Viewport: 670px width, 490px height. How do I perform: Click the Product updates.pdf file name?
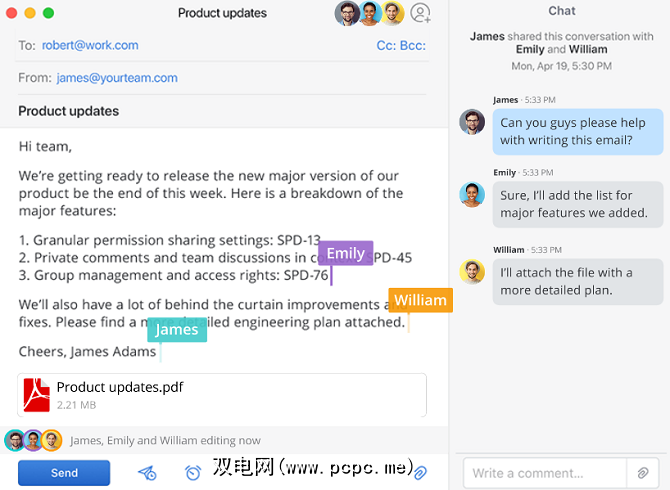pyautogui.click(x=120, y=387)
